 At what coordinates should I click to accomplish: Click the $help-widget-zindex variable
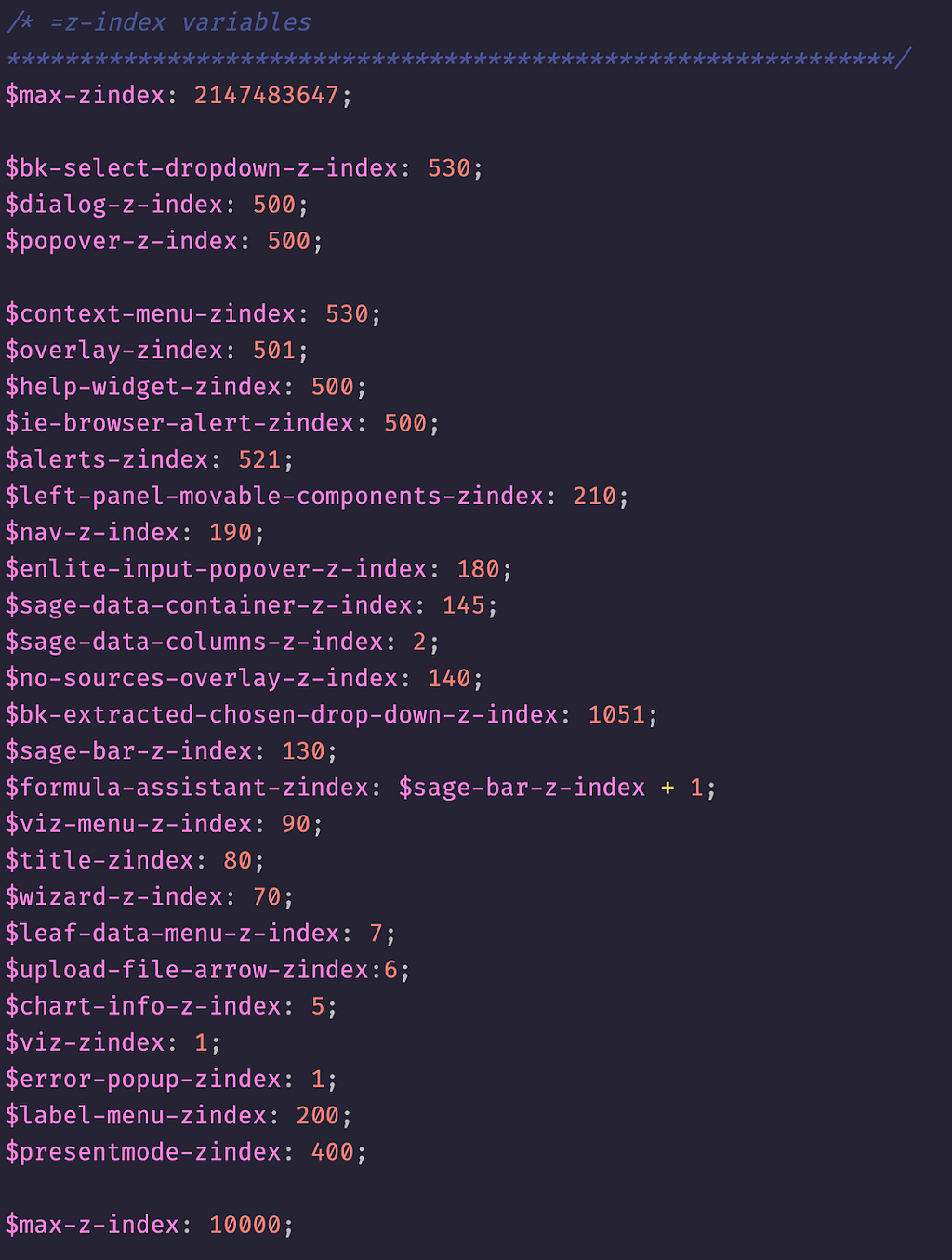[143, 387]
